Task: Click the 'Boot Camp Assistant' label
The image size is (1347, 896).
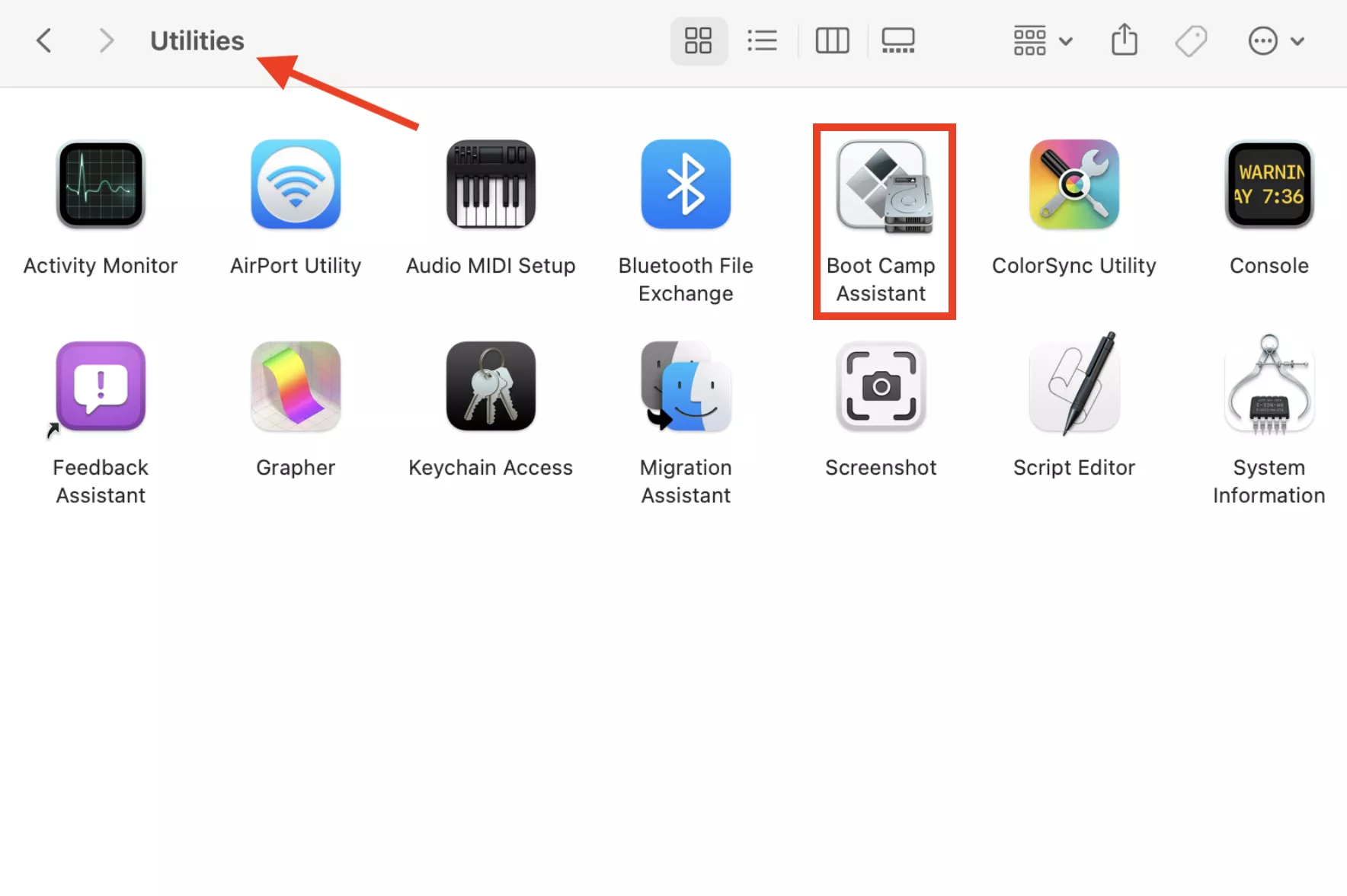Action: [x=881, y=280]
